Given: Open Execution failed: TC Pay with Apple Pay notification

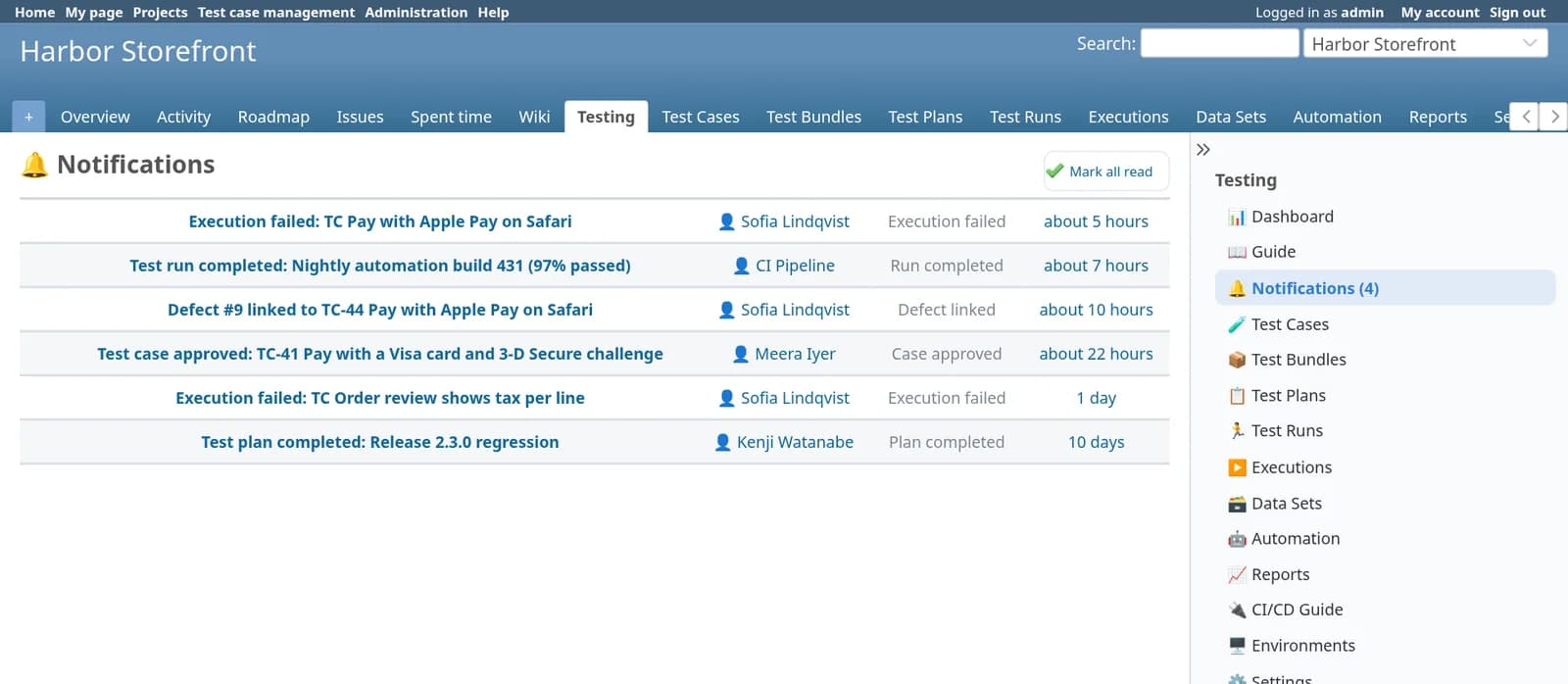Looking at the screenshot, I should 380,221.
